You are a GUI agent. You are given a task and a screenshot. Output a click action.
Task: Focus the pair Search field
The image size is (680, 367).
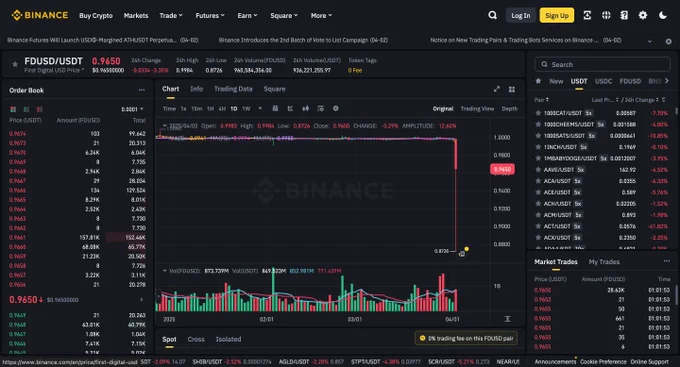coord(602,64)
